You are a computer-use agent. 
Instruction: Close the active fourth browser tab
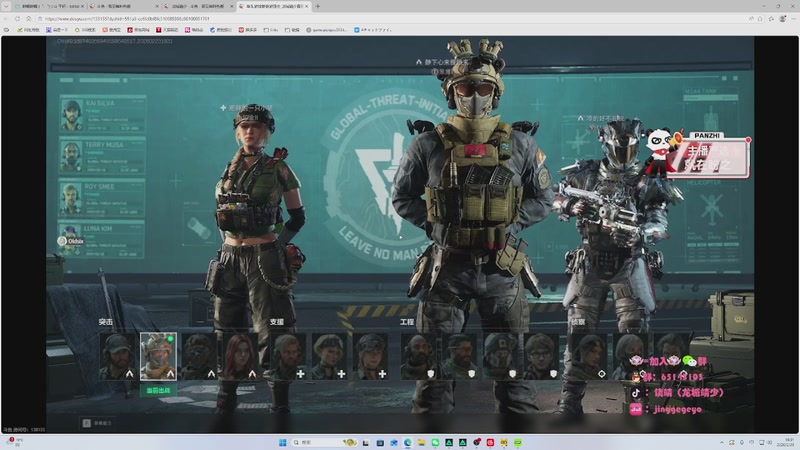tap(307, 6)
